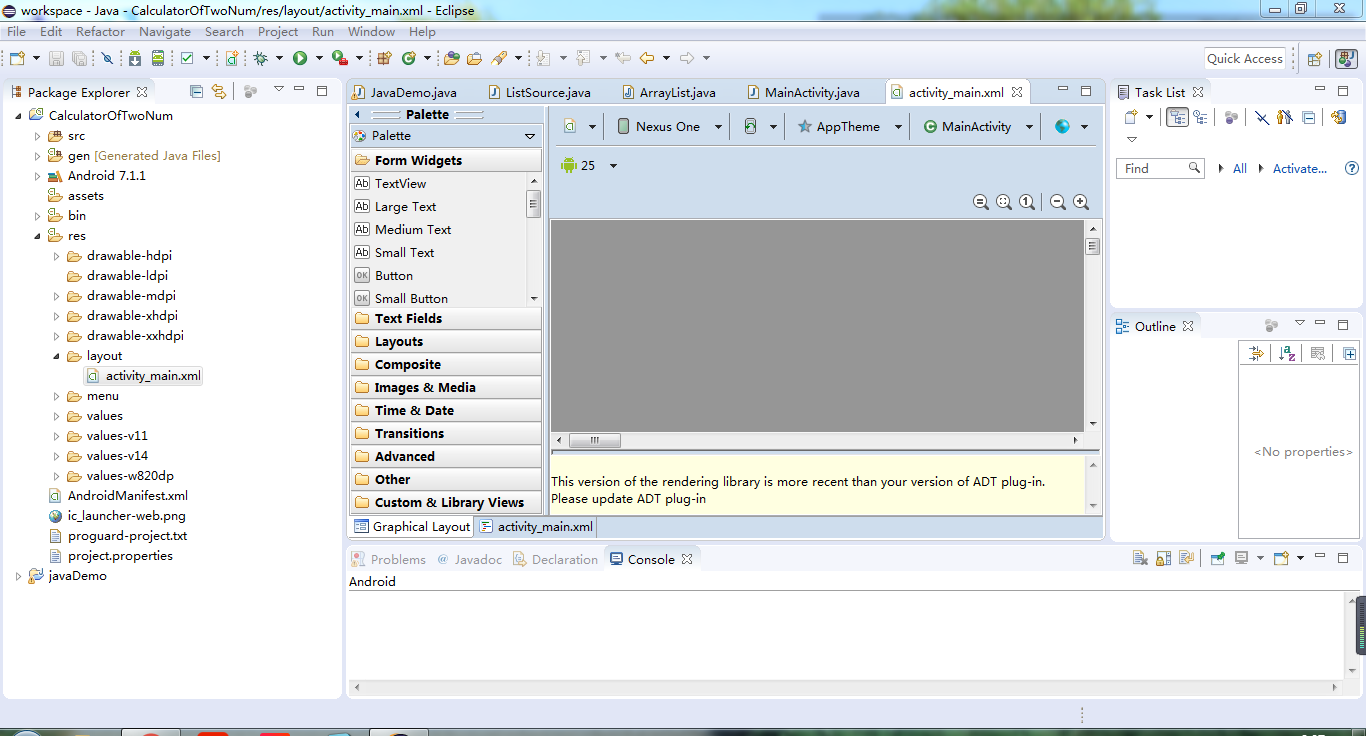Click Emulate Real Size icon in layout editor
This screenshot has height=736, width=1366.
click(981, 202)
